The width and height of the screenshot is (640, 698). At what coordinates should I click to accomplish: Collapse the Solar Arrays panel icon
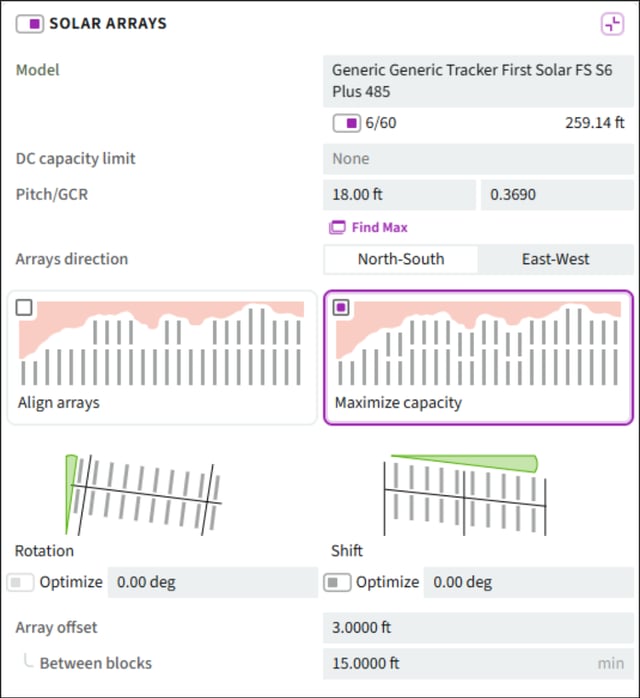tap(612, 24)
